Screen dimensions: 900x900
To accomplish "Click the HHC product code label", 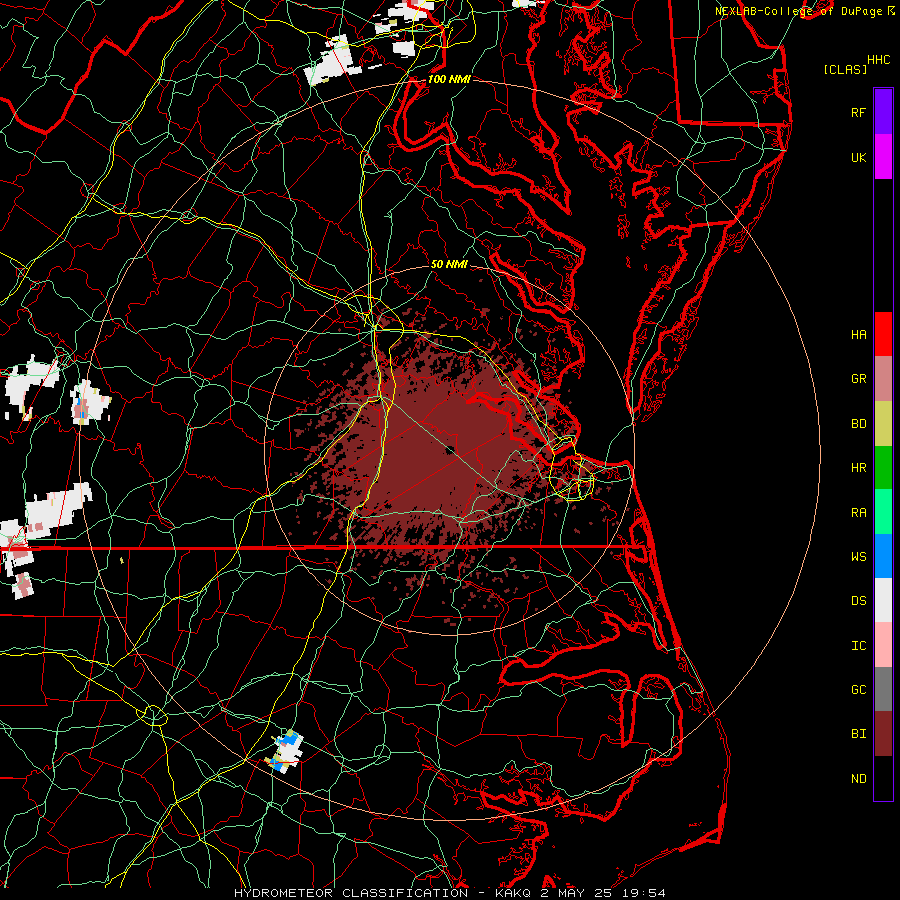I will click(879, 60).
